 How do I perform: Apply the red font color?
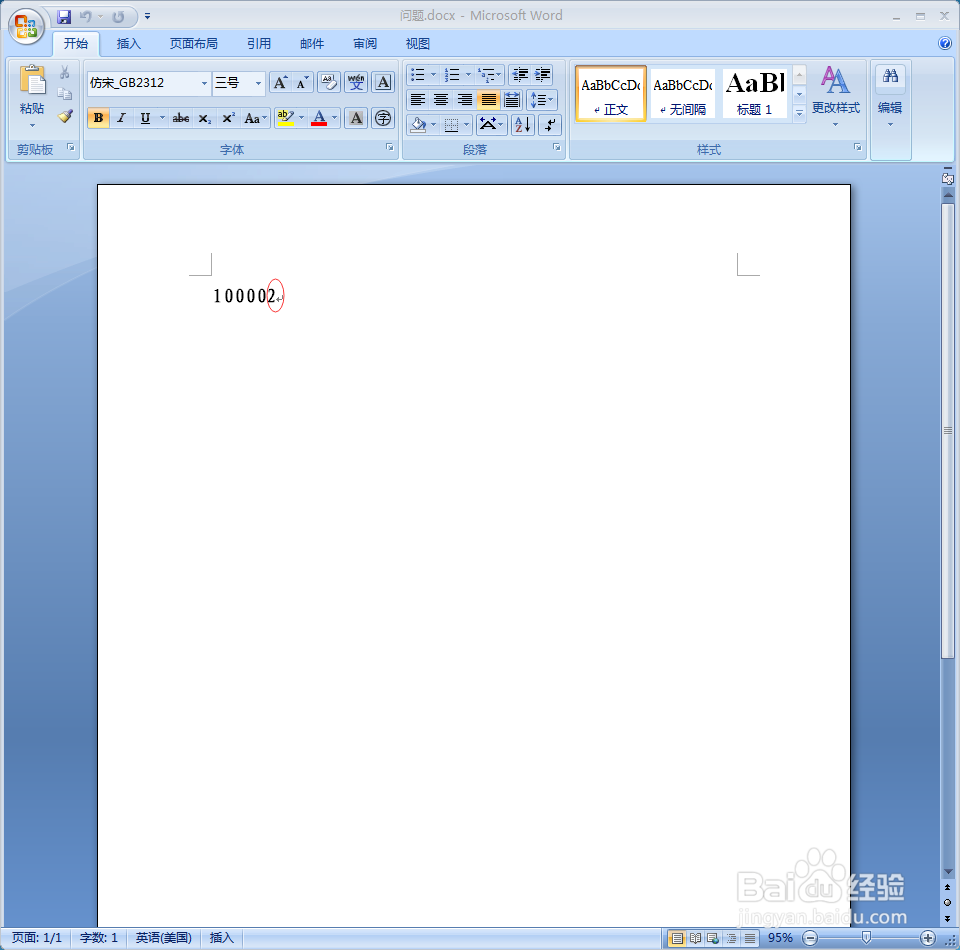(319, 118)
